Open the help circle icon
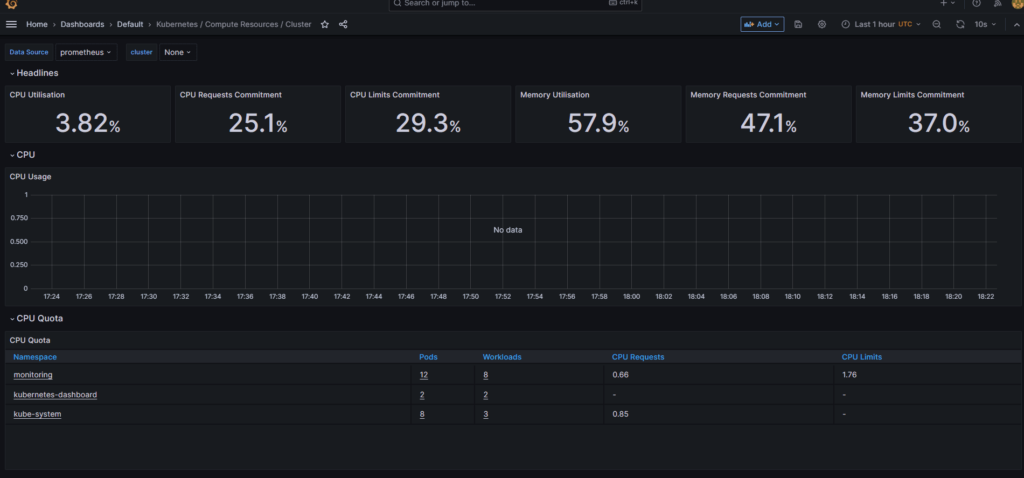Image resolution: width=1024 pixels, height=478 pixels. point(976,3)
